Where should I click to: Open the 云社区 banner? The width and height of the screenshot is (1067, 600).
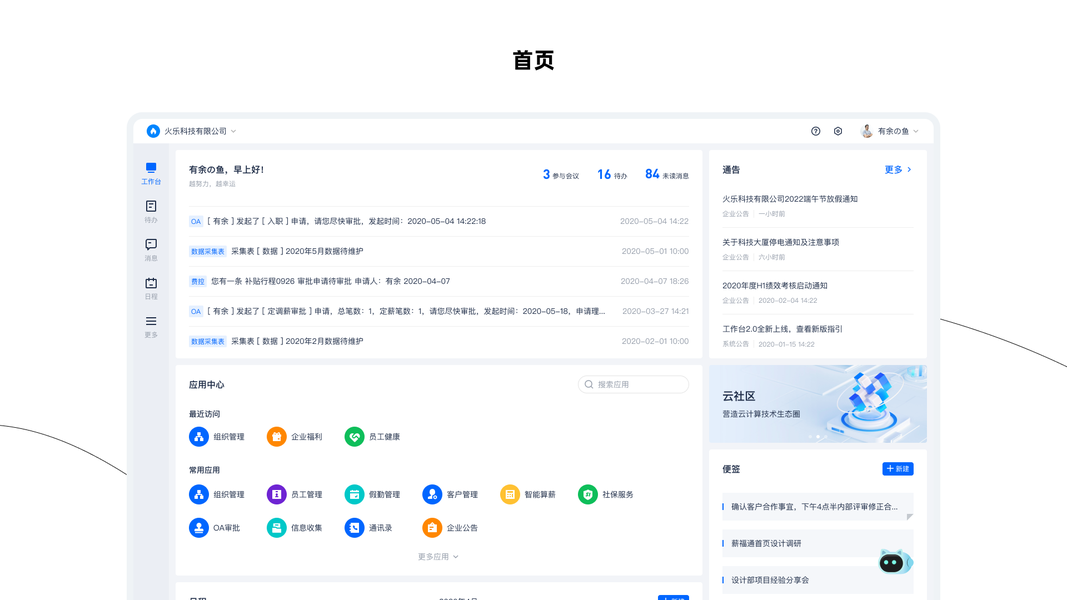[817, 404]
